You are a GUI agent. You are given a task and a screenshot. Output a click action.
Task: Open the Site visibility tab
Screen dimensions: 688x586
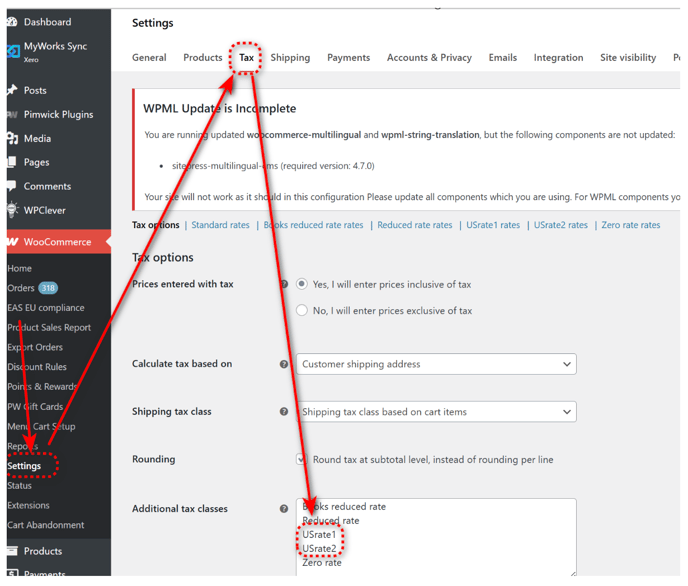(628, 58)
